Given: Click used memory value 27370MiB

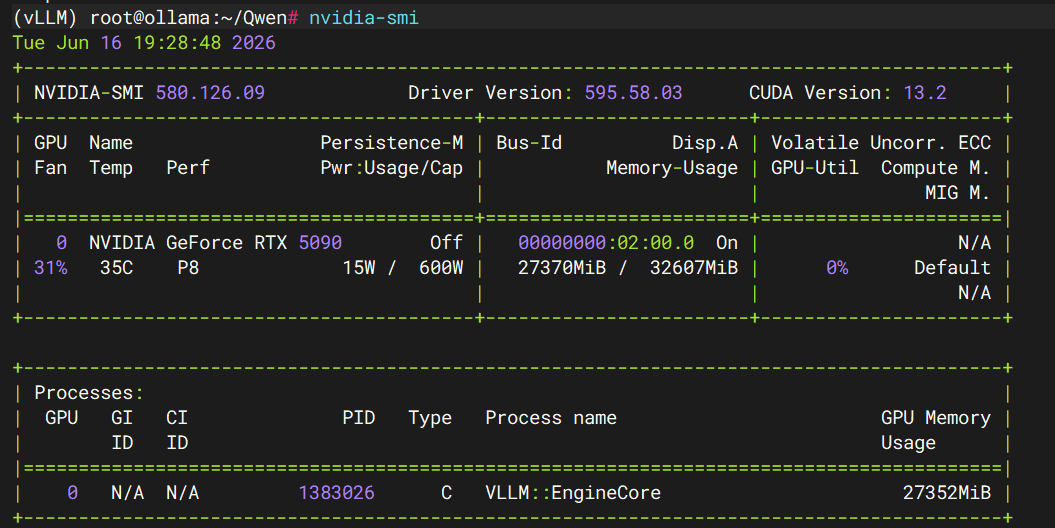Looking at the screenshot, I should (562, 268).
